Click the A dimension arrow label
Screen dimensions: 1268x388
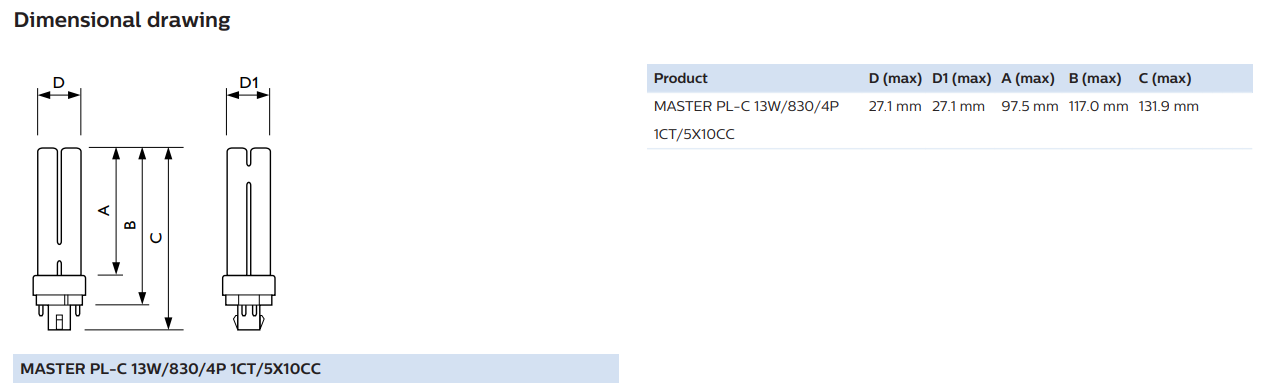(103, 210)
